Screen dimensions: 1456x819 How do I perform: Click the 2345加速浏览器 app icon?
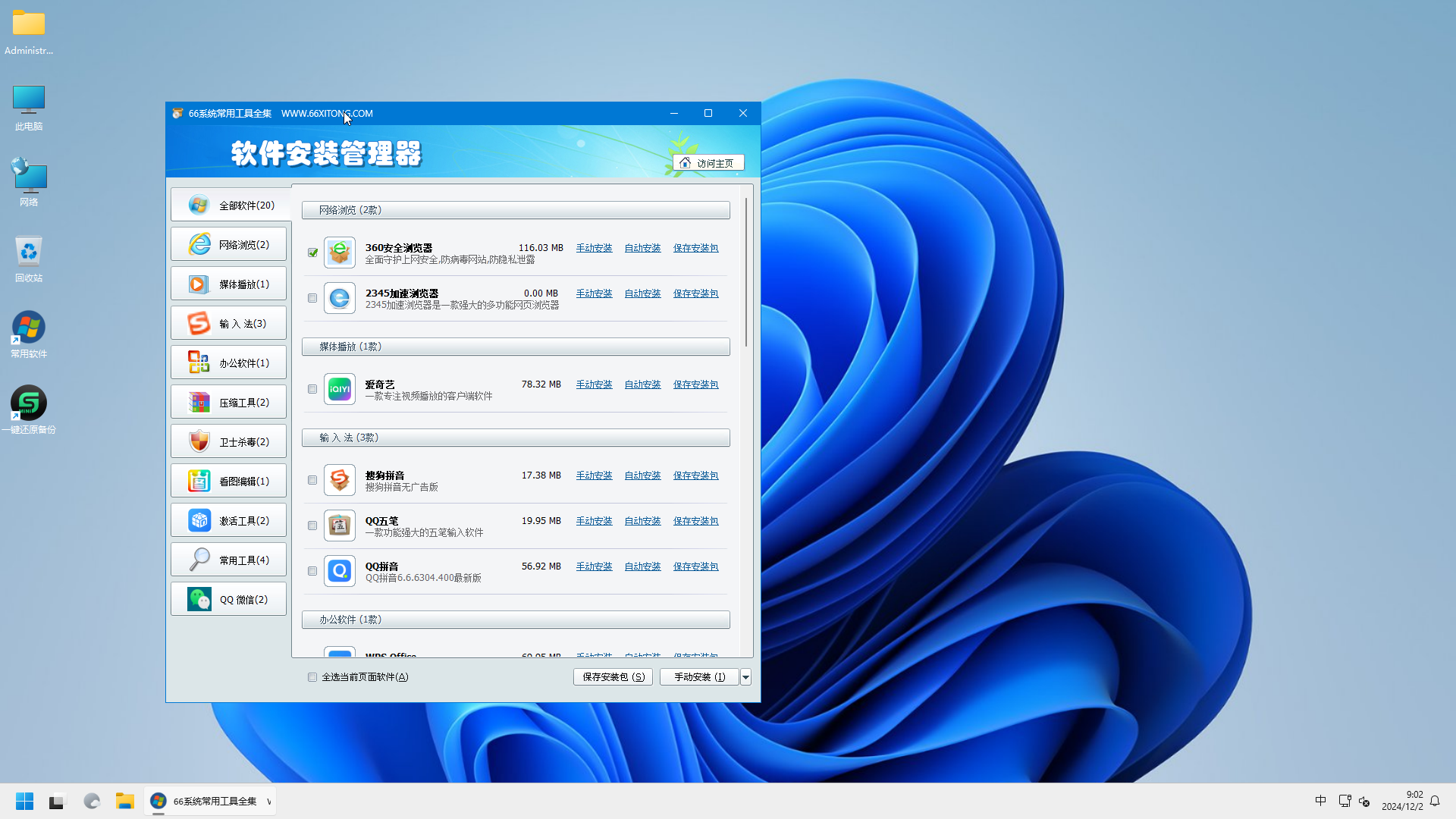click(x=340, y=298)
